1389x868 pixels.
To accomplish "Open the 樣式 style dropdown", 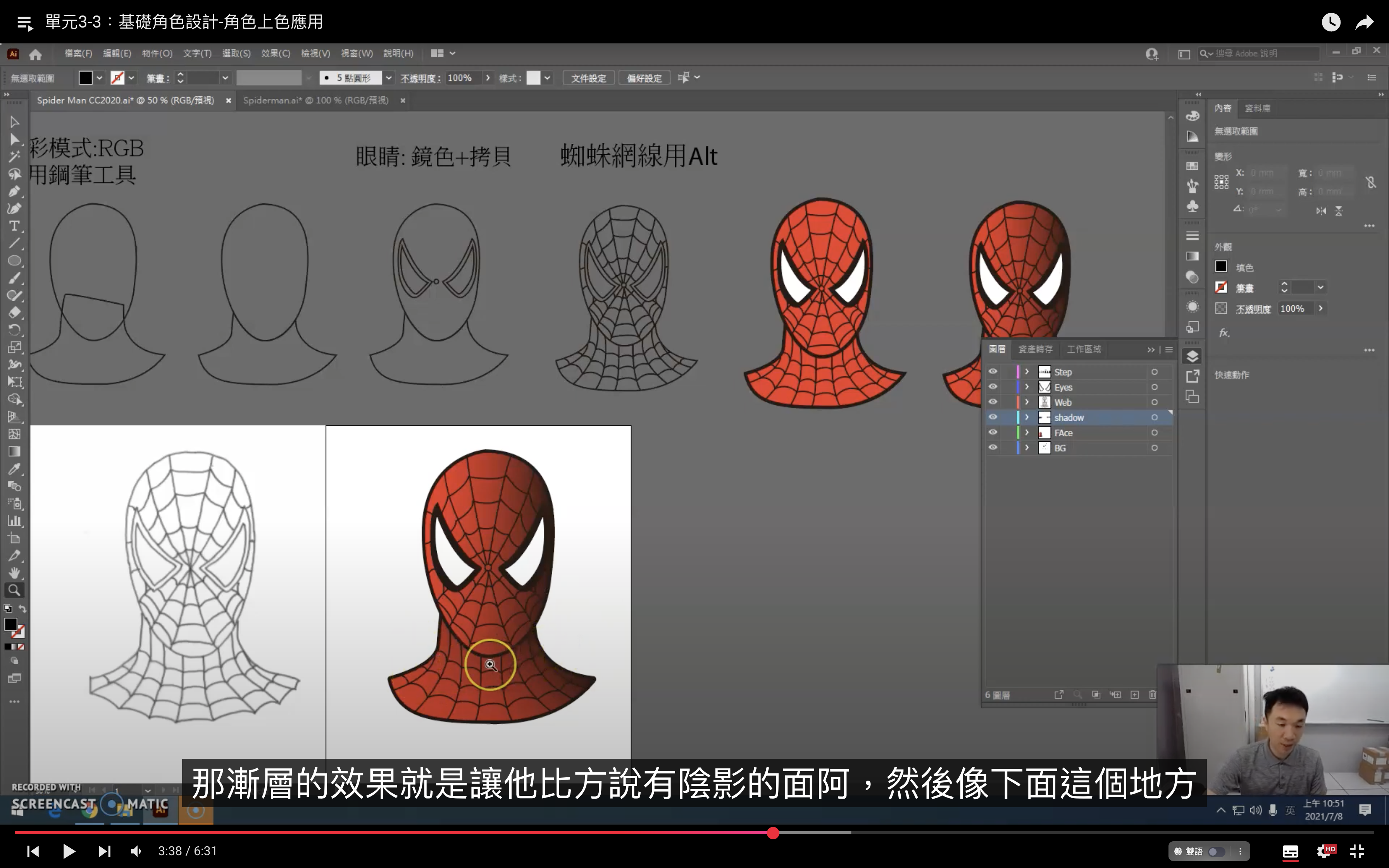I will click(x=548, y=77).
